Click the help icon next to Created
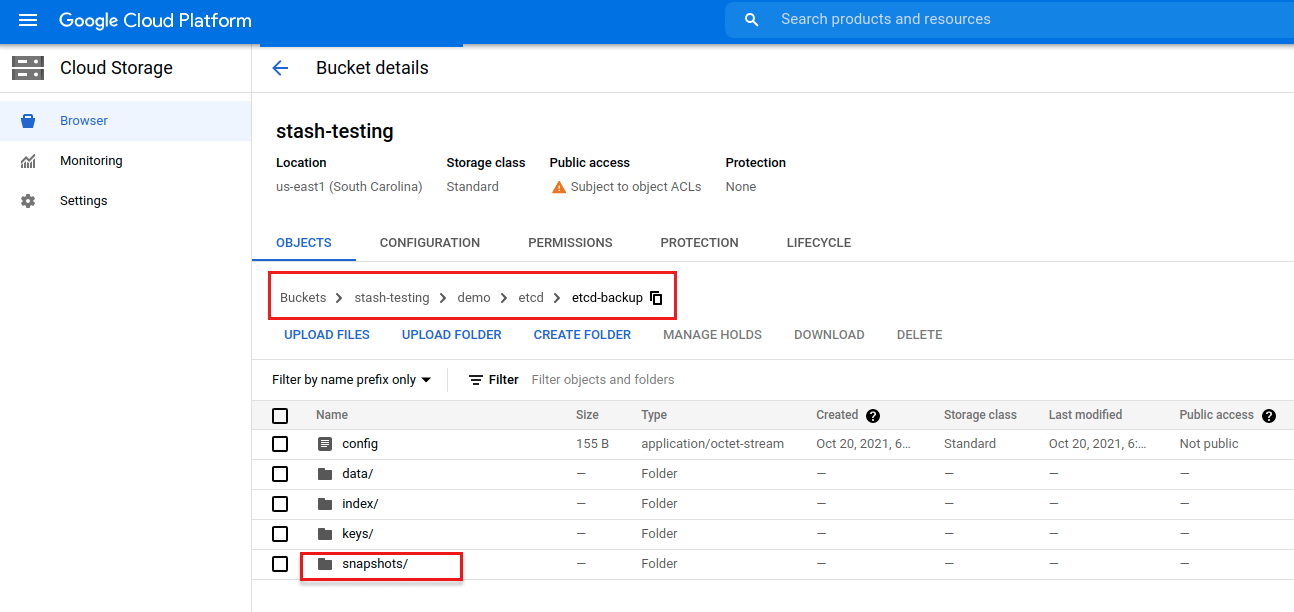This screenshot has width=1294, height=612. pyautogui.click(x=873, y=416)
